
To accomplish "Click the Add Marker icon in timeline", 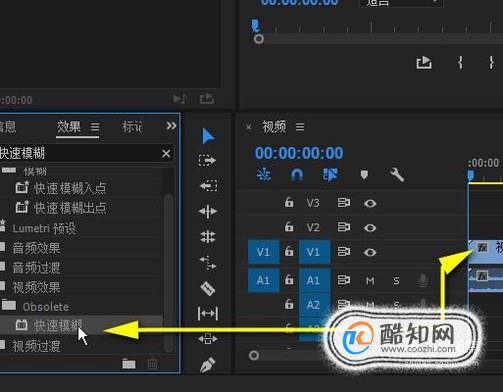I will [x=364, y=174].
